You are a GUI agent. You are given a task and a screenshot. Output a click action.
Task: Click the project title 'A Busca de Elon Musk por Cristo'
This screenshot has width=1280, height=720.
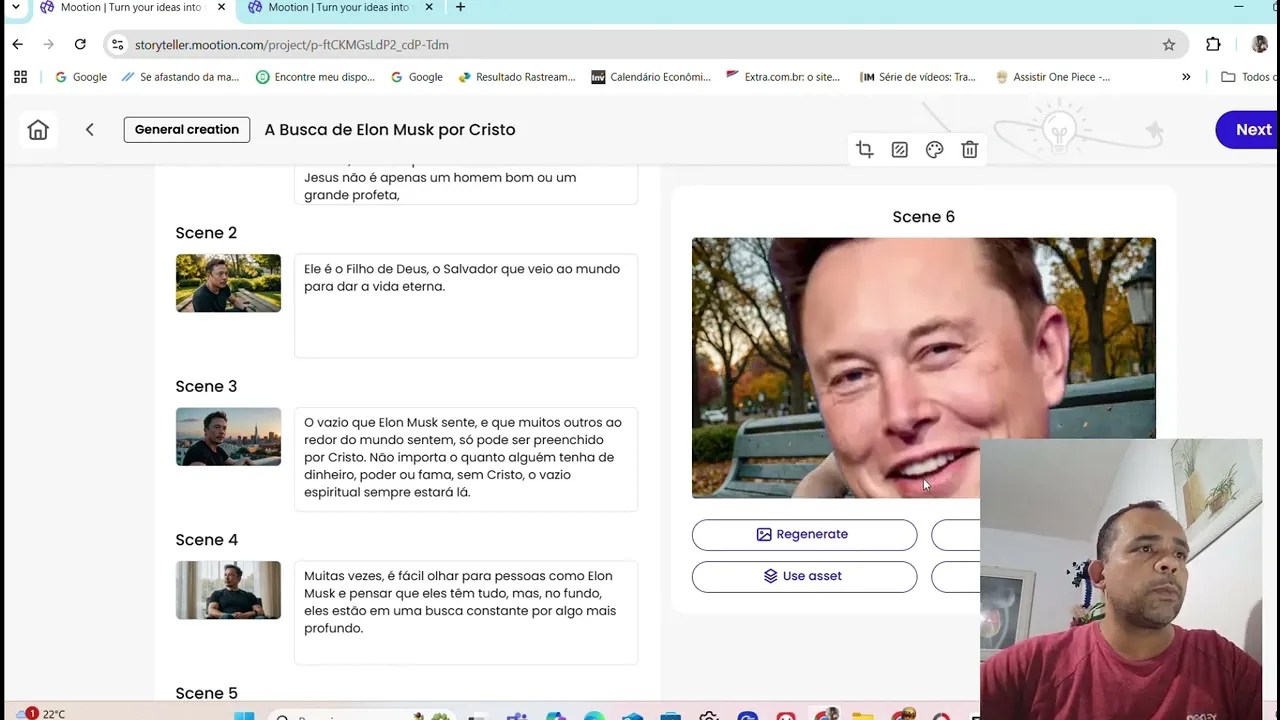click(x=390, y=130)
